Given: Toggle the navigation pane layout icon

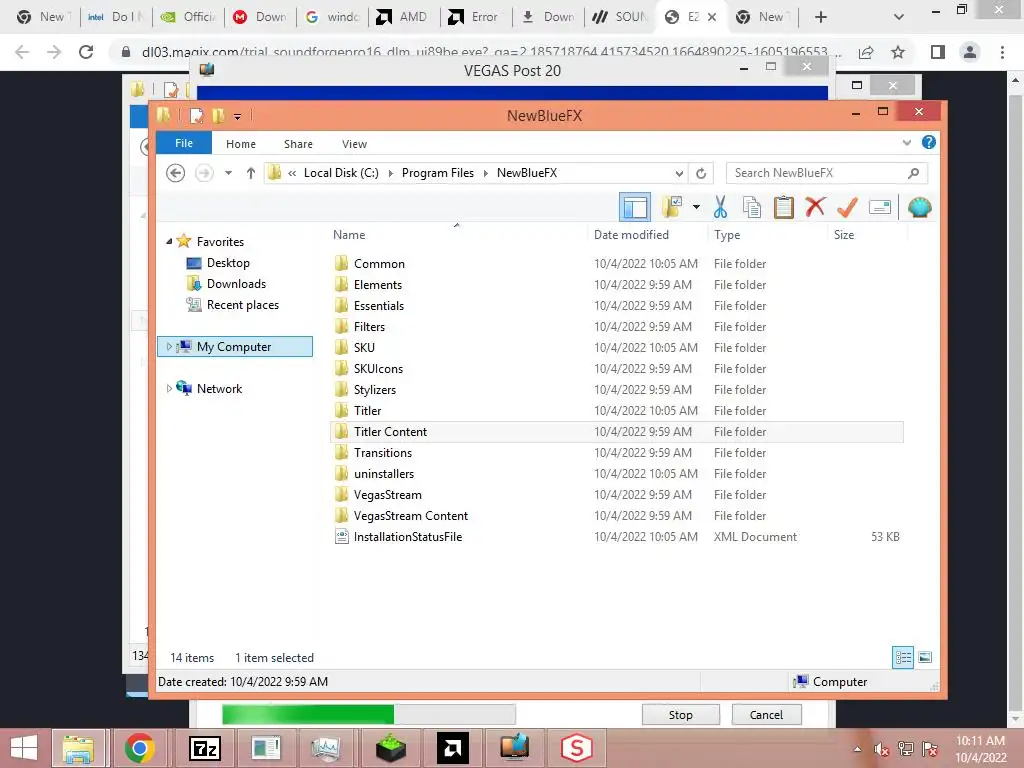Looking at the screenshot, I should 634,208.
